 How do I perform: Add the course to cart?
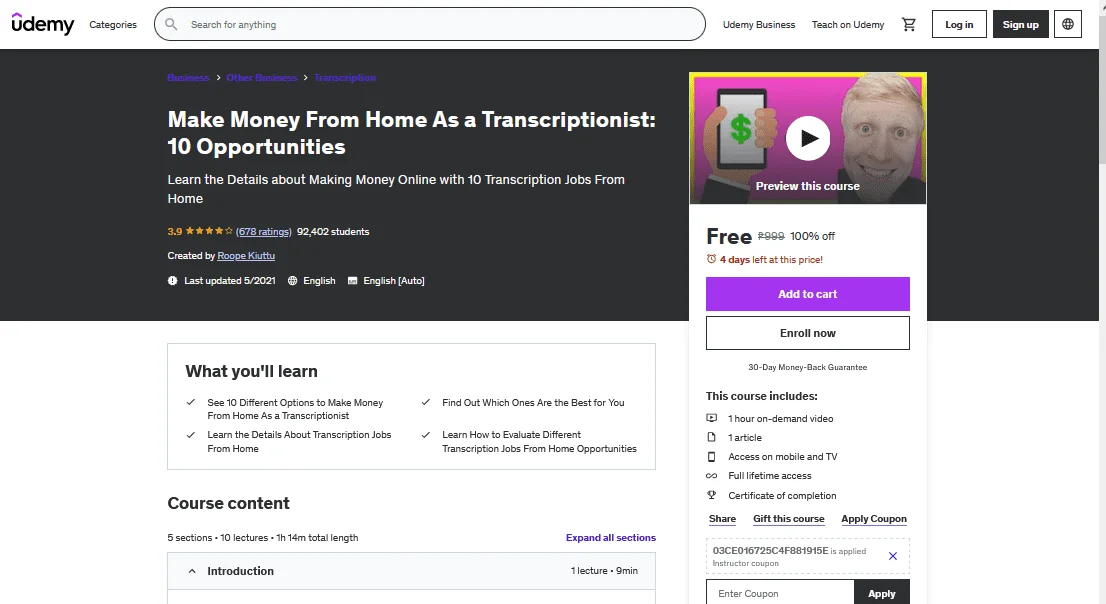(x=808, y=294)
